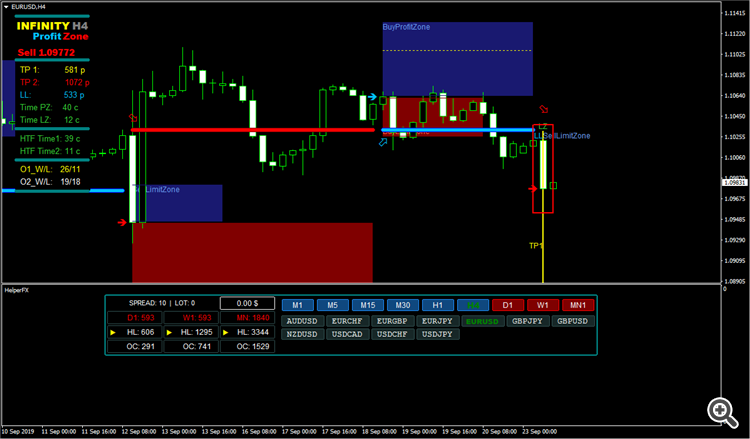
Task: Click the Sell 1.09772 signal label
Action: click(46, 53)
